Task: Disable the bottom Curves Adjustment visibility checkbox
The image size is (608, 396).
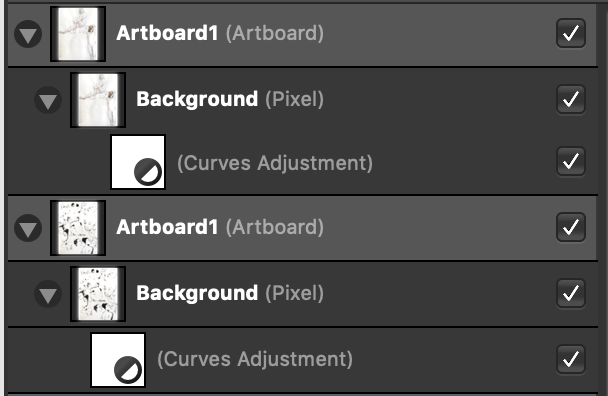Action: [571, 360]
